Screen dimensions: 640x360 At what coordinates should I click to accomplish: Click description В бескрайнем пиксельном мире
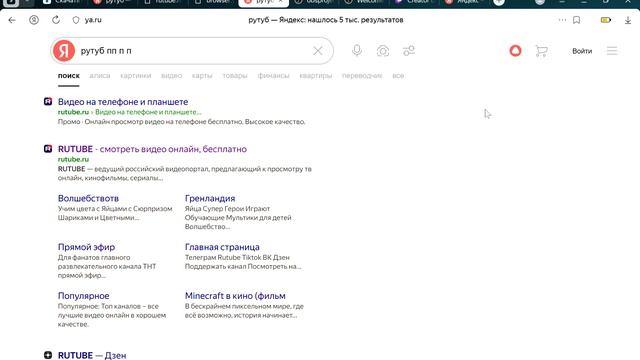244,311
